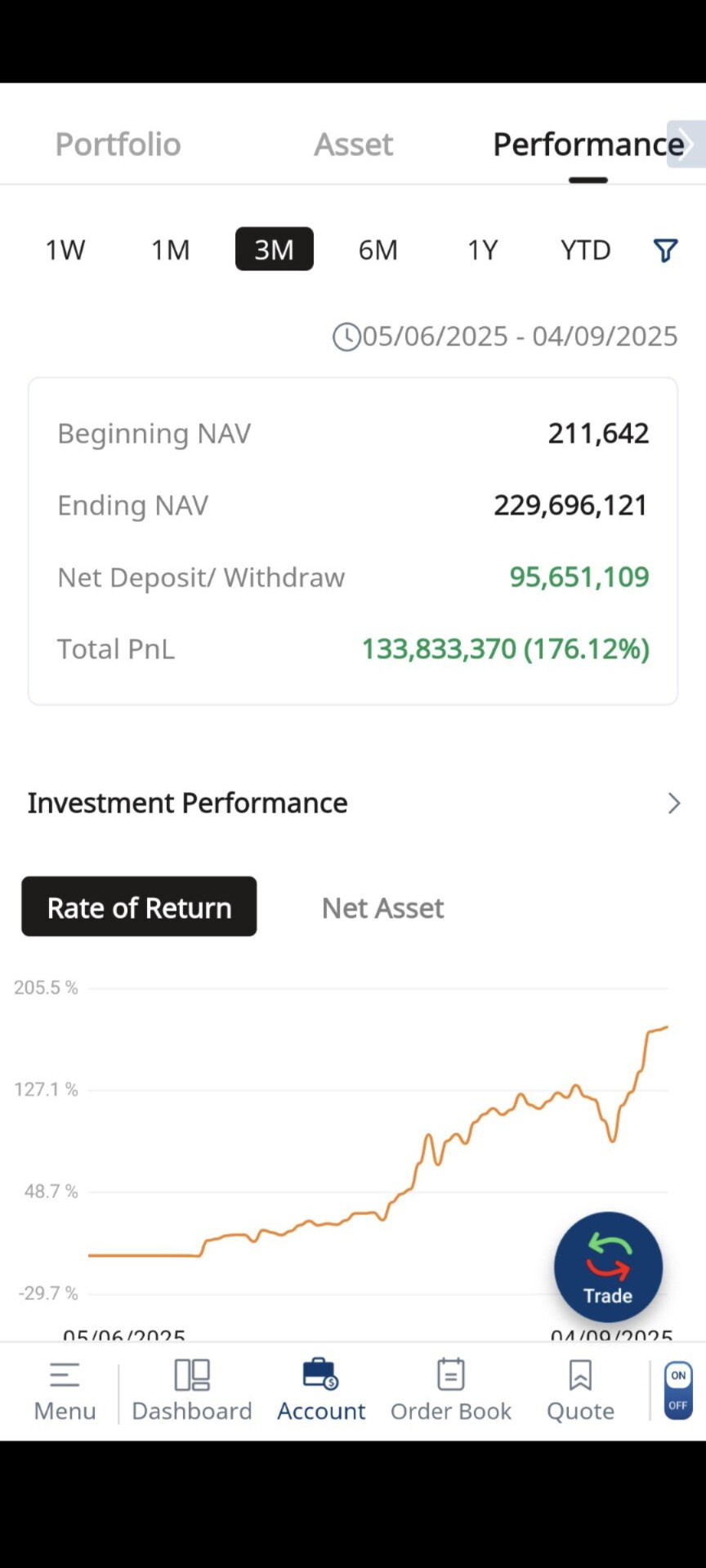Switch to the Portfolio tab
This screenshot has width=706, height=1568.
click(118, 145)
